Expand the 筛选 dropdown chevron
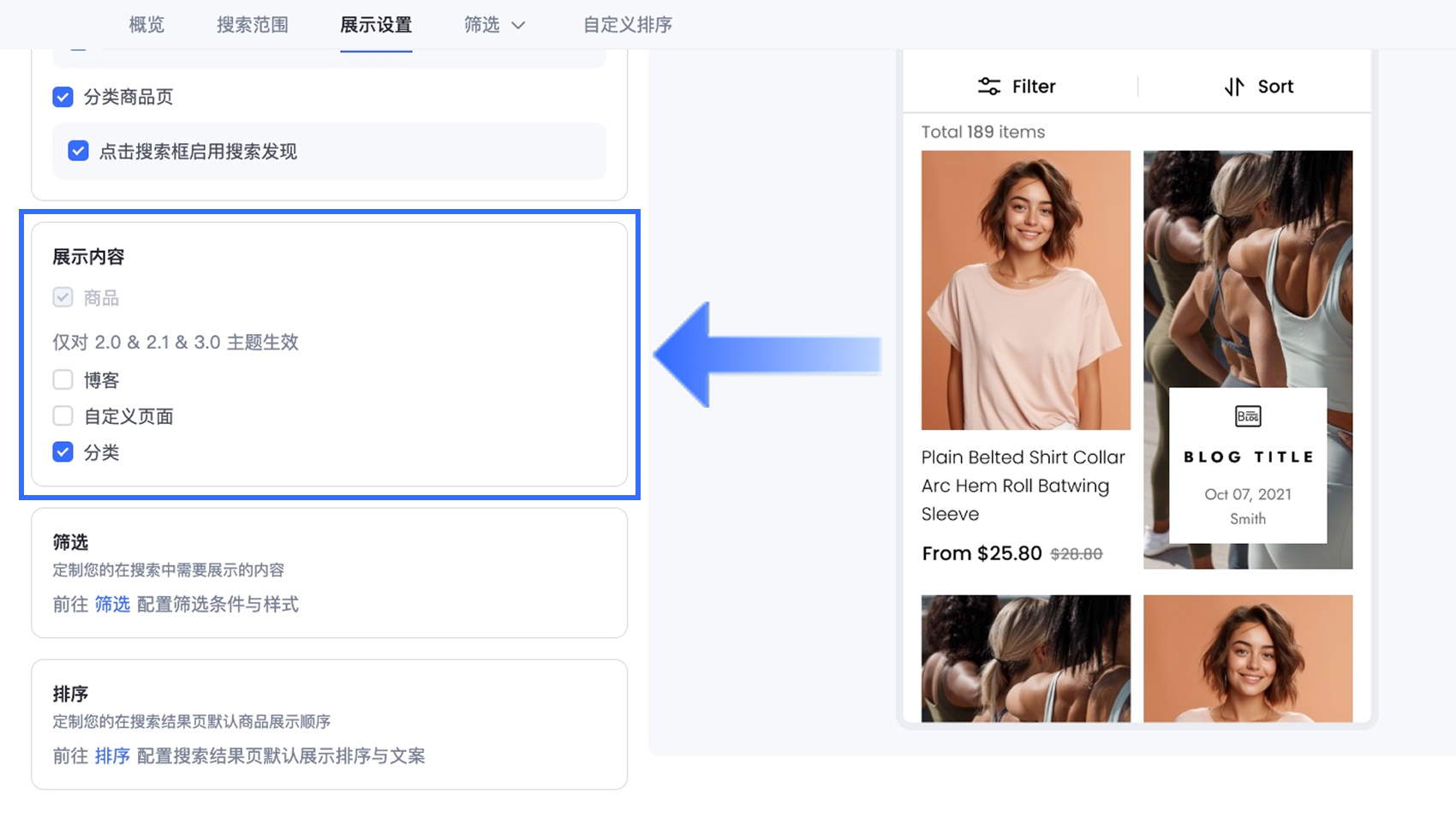The width and height of the screenshot is (1456, 824). click(x=518, y=26)
